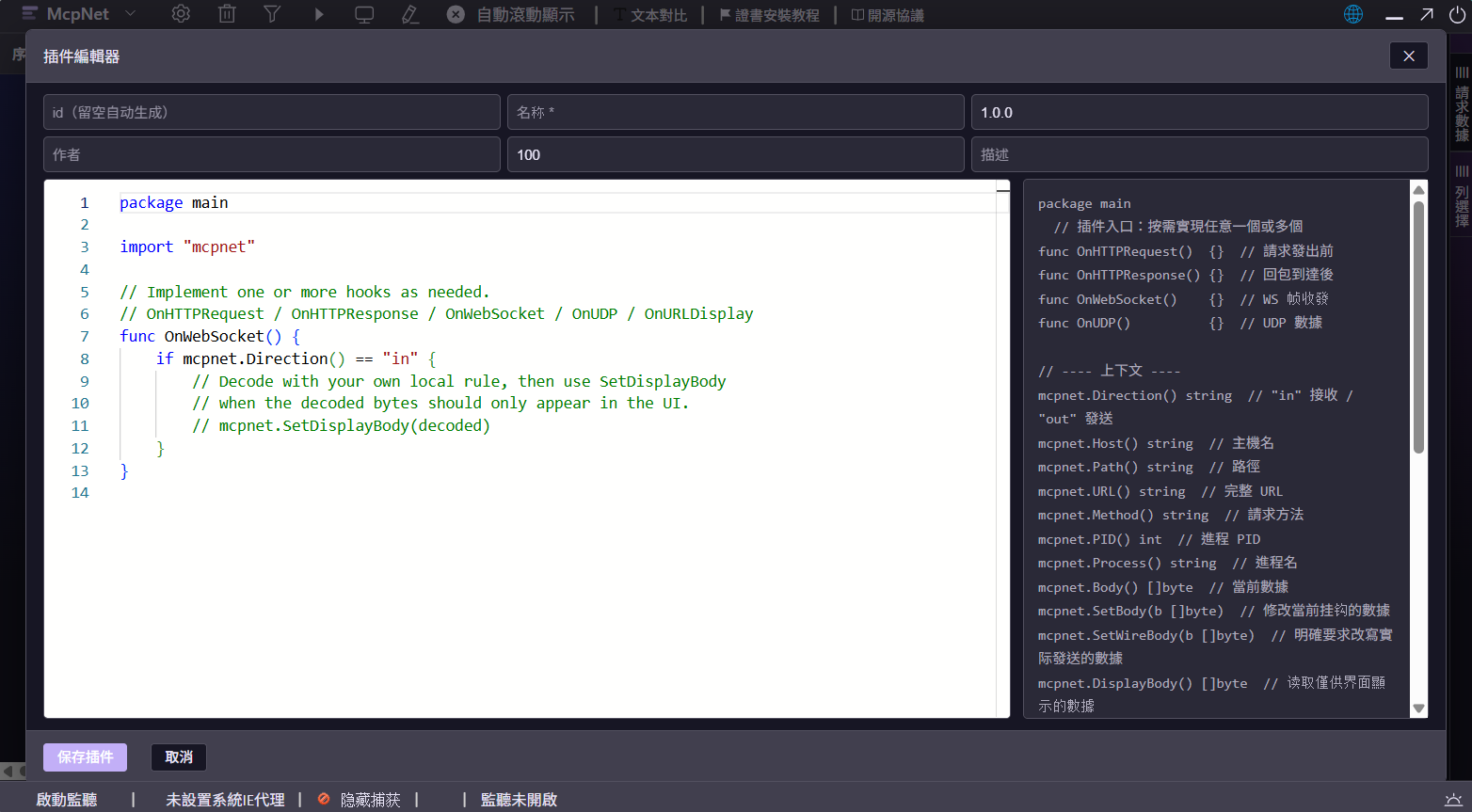Click the line "import "mcpnet"" in the editor
This screenshot has width=1472, height=812.
click(x=187, y=247)
